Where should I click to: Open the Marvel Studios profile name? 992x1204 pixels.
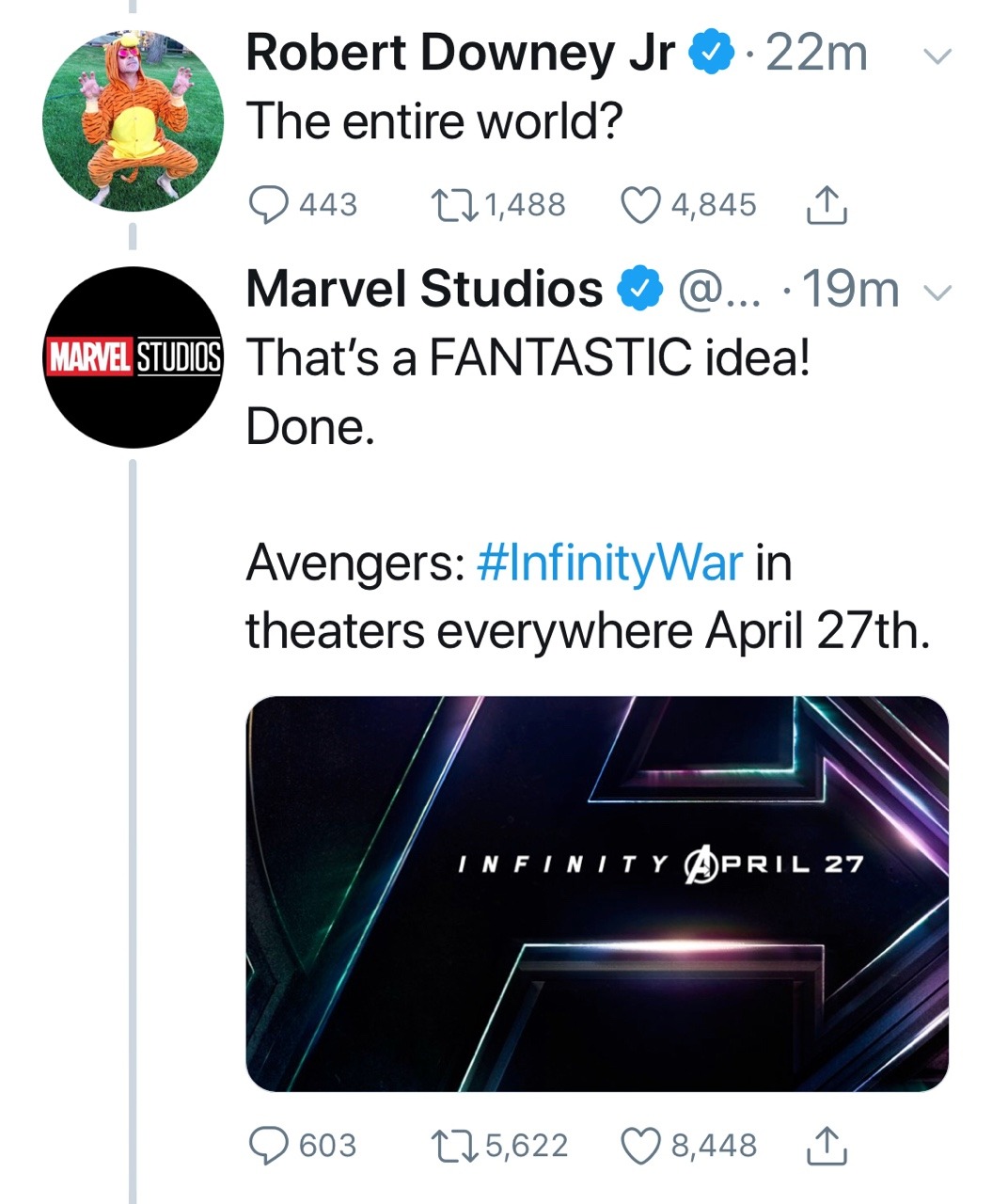[x=424, y=289]
